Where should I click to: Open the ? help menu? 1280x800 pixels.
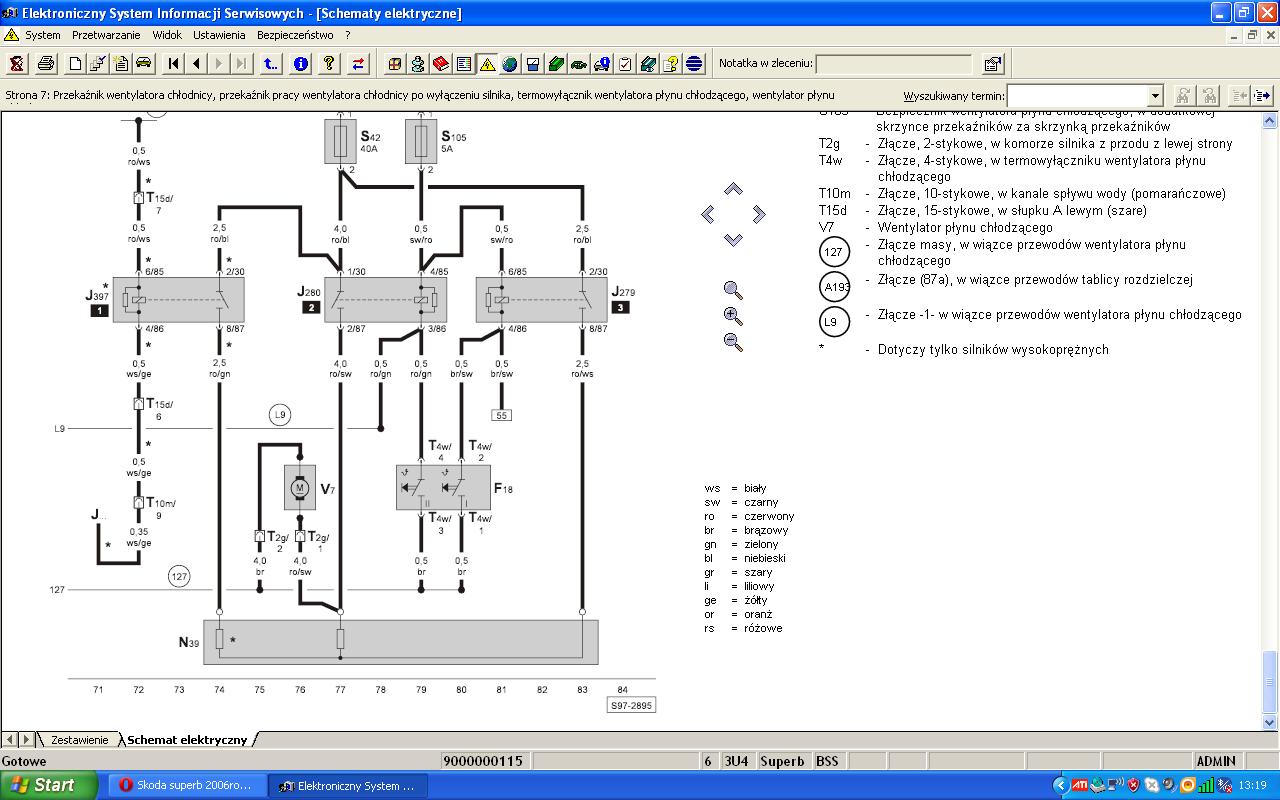tap(348, 35)
